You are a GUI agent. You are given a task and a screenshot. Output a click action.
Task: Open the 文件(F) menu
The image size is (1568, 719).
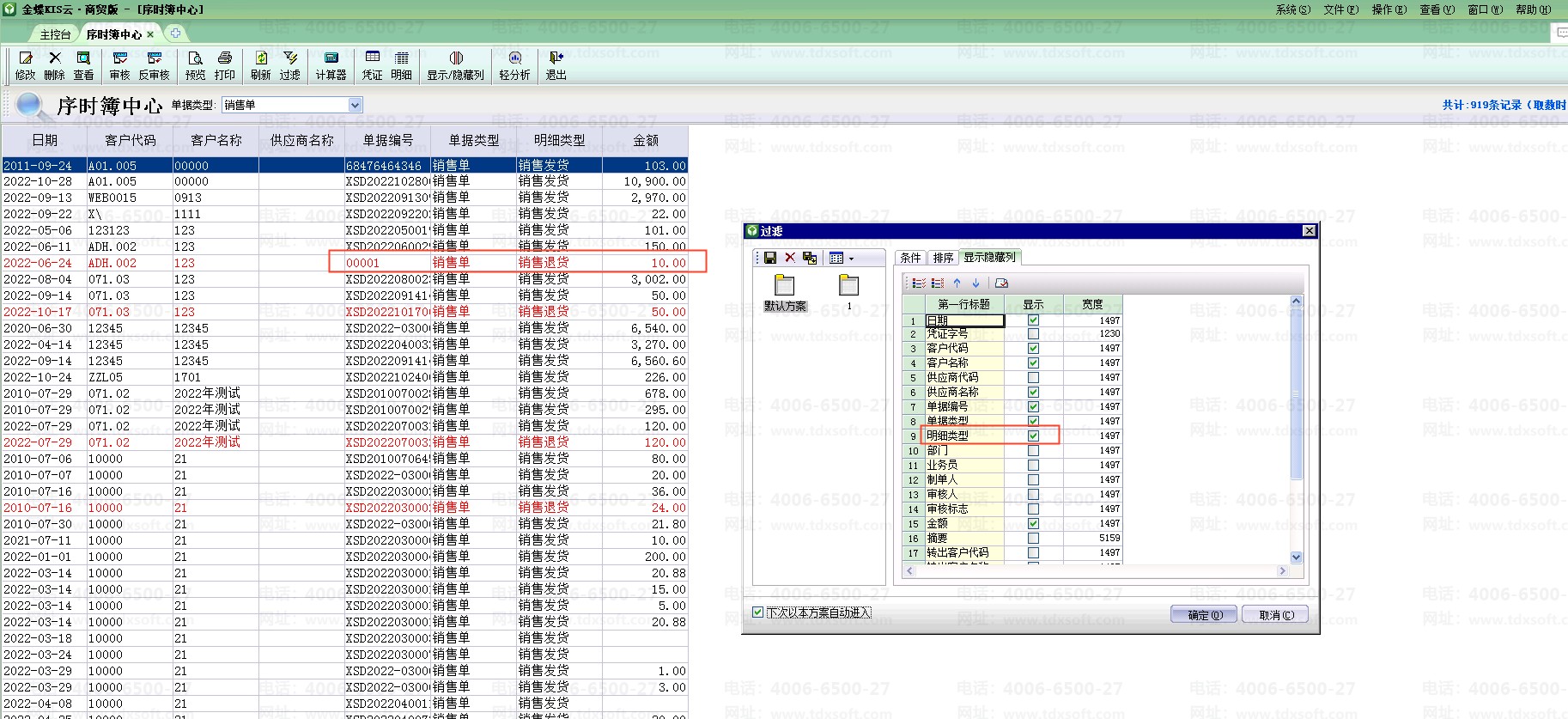tap(1341, 9)
